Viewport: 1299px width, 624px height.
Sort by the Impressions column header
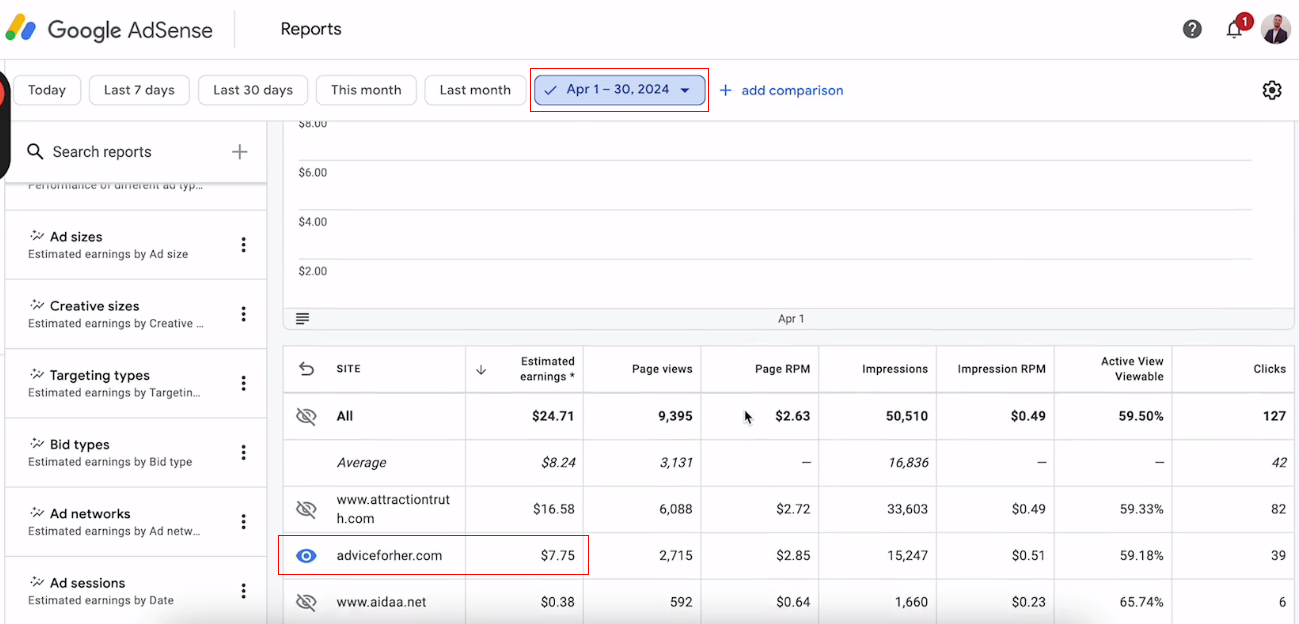tap(895, 369)
